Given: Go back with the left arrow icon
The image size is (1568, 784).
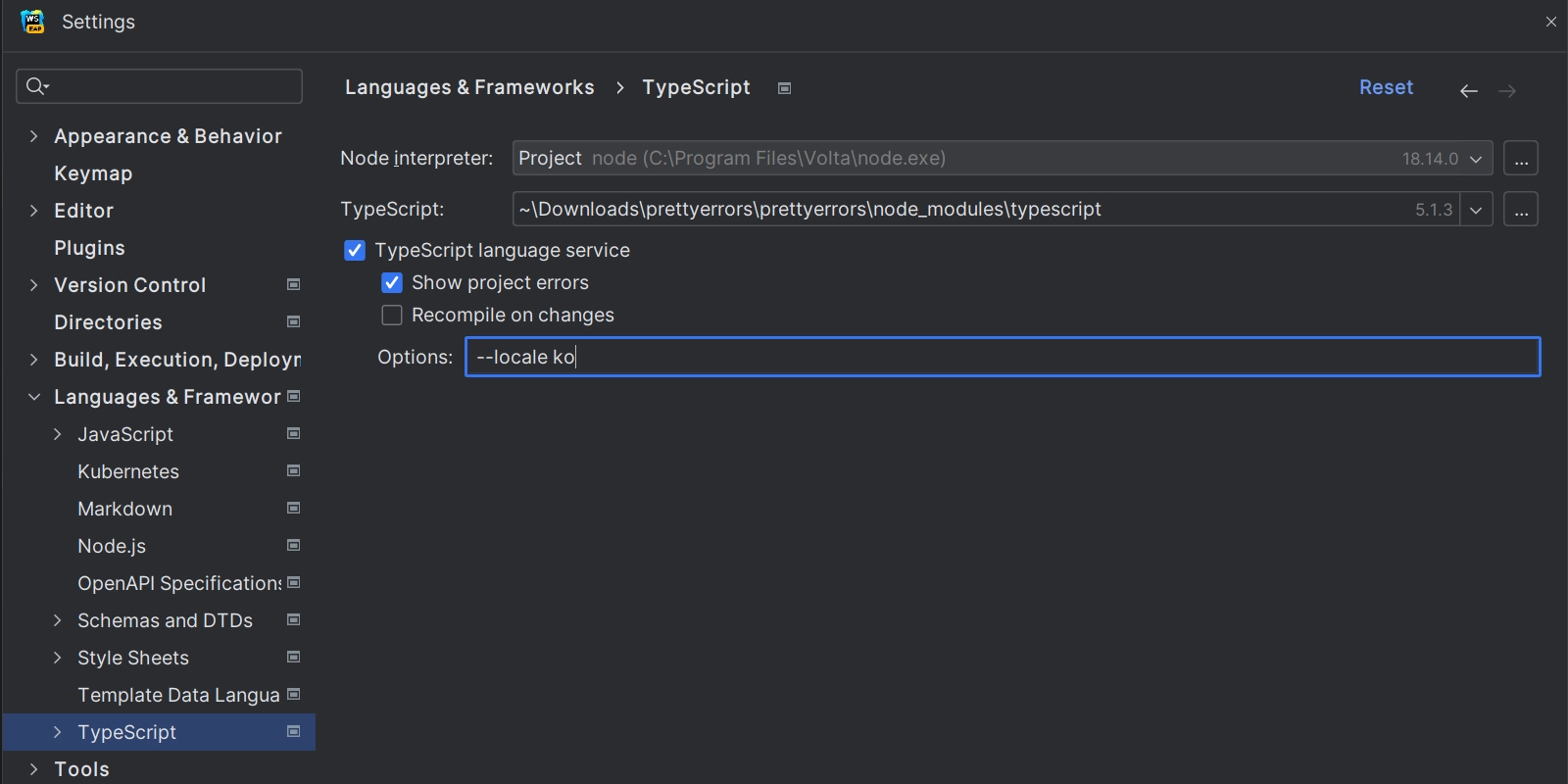Looking at the screenshot, I should click(x=1468, y=91).
